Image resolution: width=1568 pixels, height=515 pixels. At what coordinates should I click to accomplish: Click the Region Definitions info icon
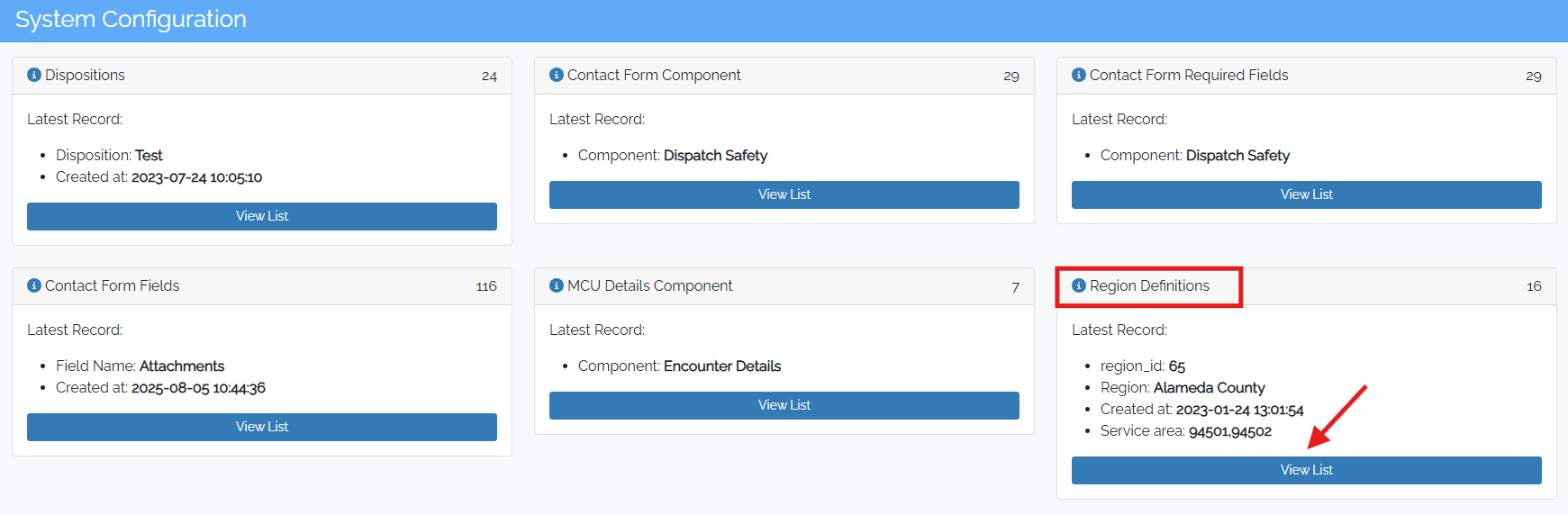[x=1079, y=285]
